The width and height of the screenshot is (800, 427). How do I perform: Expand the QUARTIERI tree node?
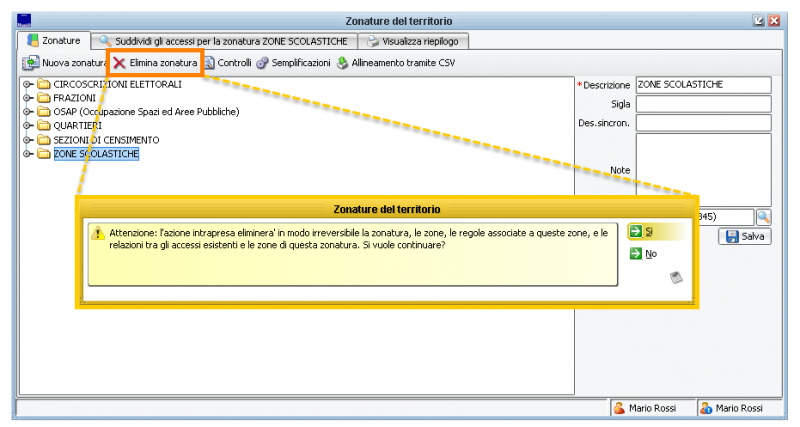[28, 125]
